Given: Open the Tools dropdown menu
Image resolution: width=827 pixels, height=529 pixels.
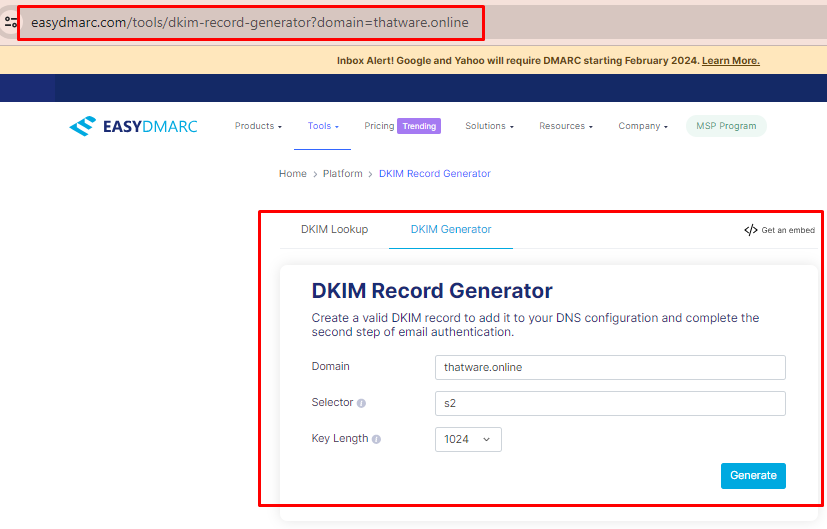Looking at the screenshot, I should [323, 126].
